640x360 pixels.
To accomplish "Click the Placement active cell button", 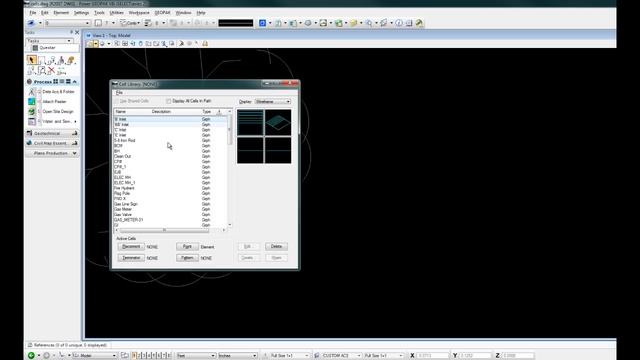I will point(131,247).
